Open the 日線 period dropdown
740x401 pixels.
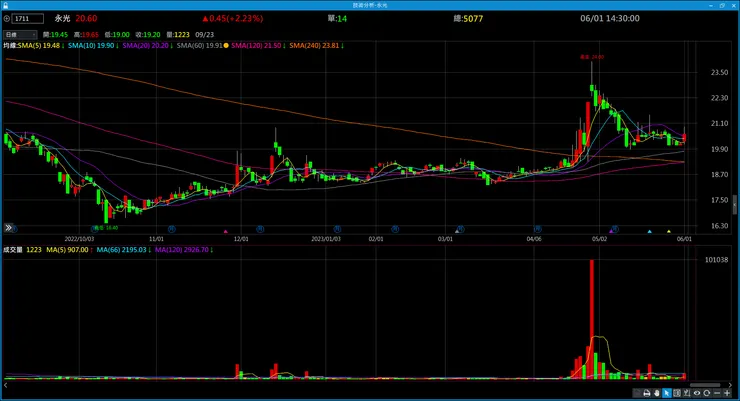point(20,34)
